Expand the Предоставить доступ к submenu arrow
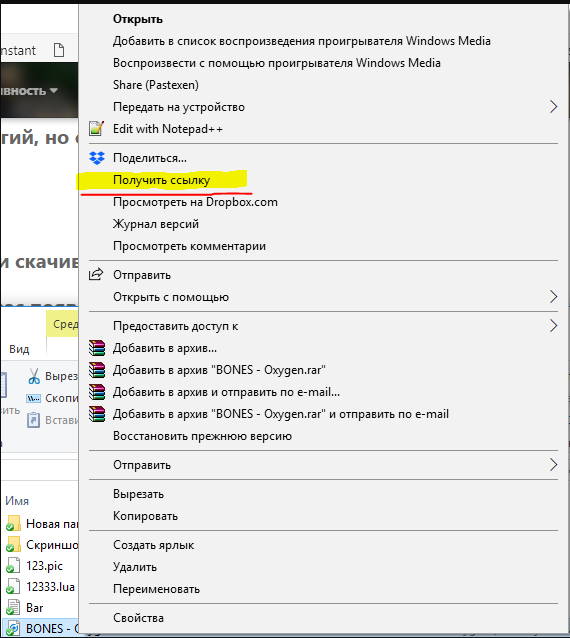The image size is (570, 638). point(553,326)
